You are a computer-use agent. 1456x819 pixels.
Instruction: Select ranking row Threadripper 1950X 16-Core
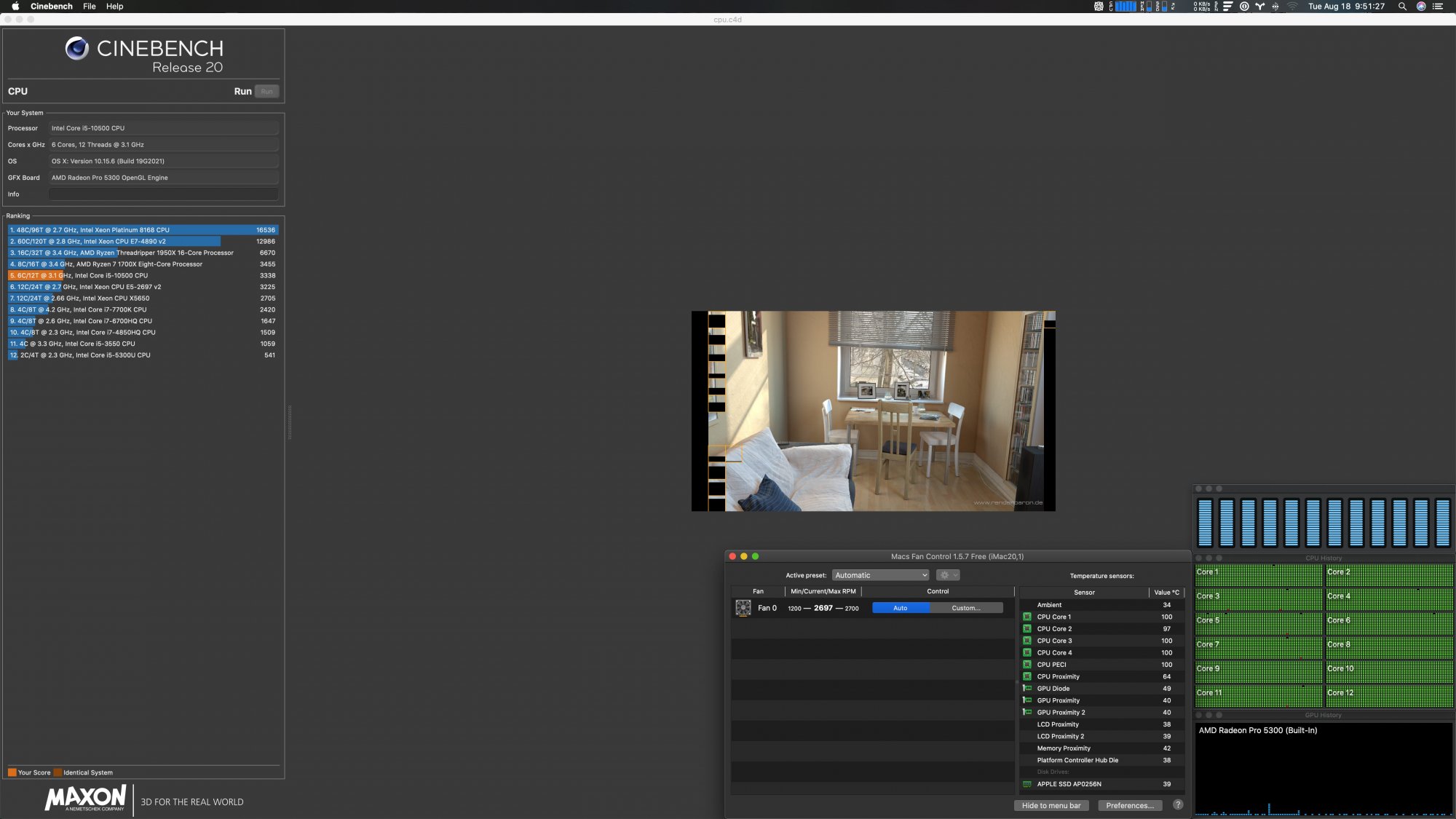click(x=143, y=253)
